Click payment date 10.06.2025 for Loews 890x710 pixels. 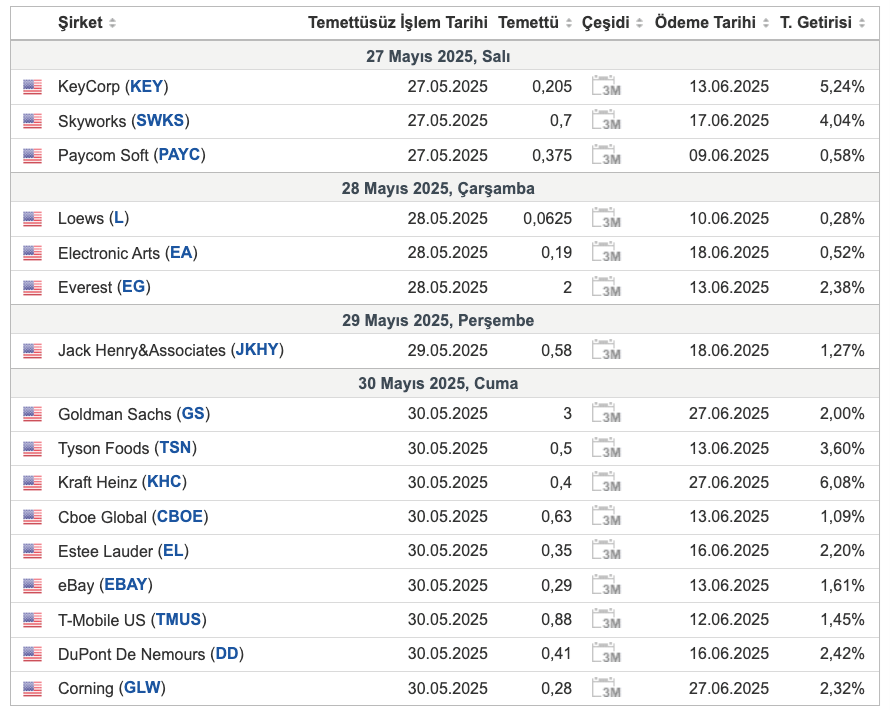coord(729,219)
